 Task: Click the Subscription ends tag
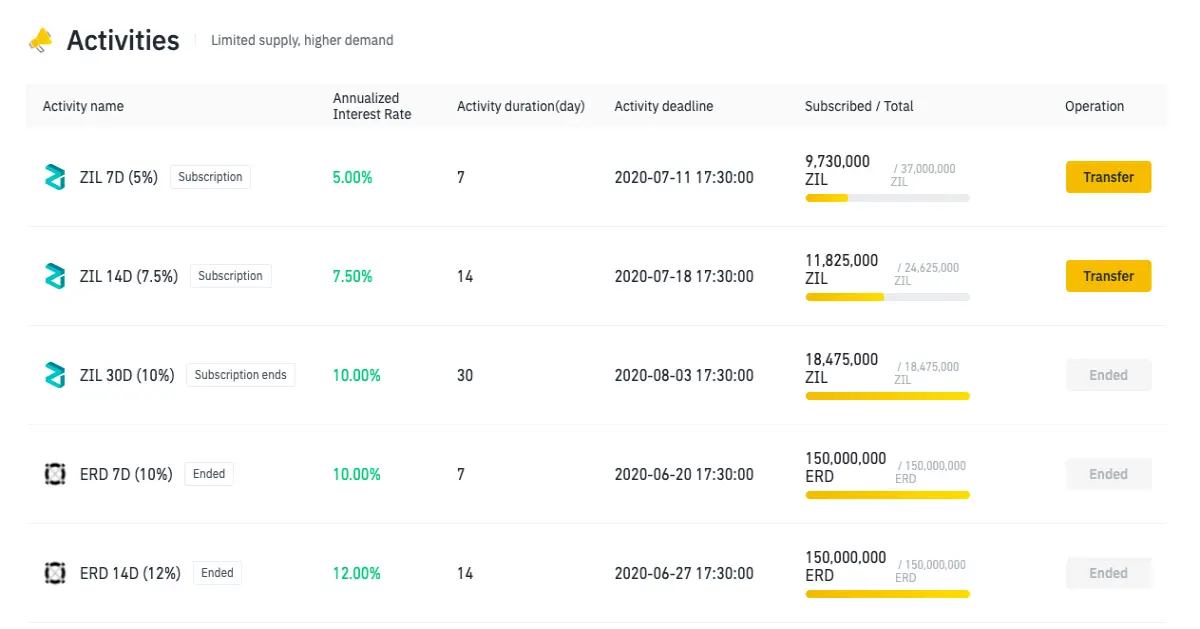(x=240, y=375)
